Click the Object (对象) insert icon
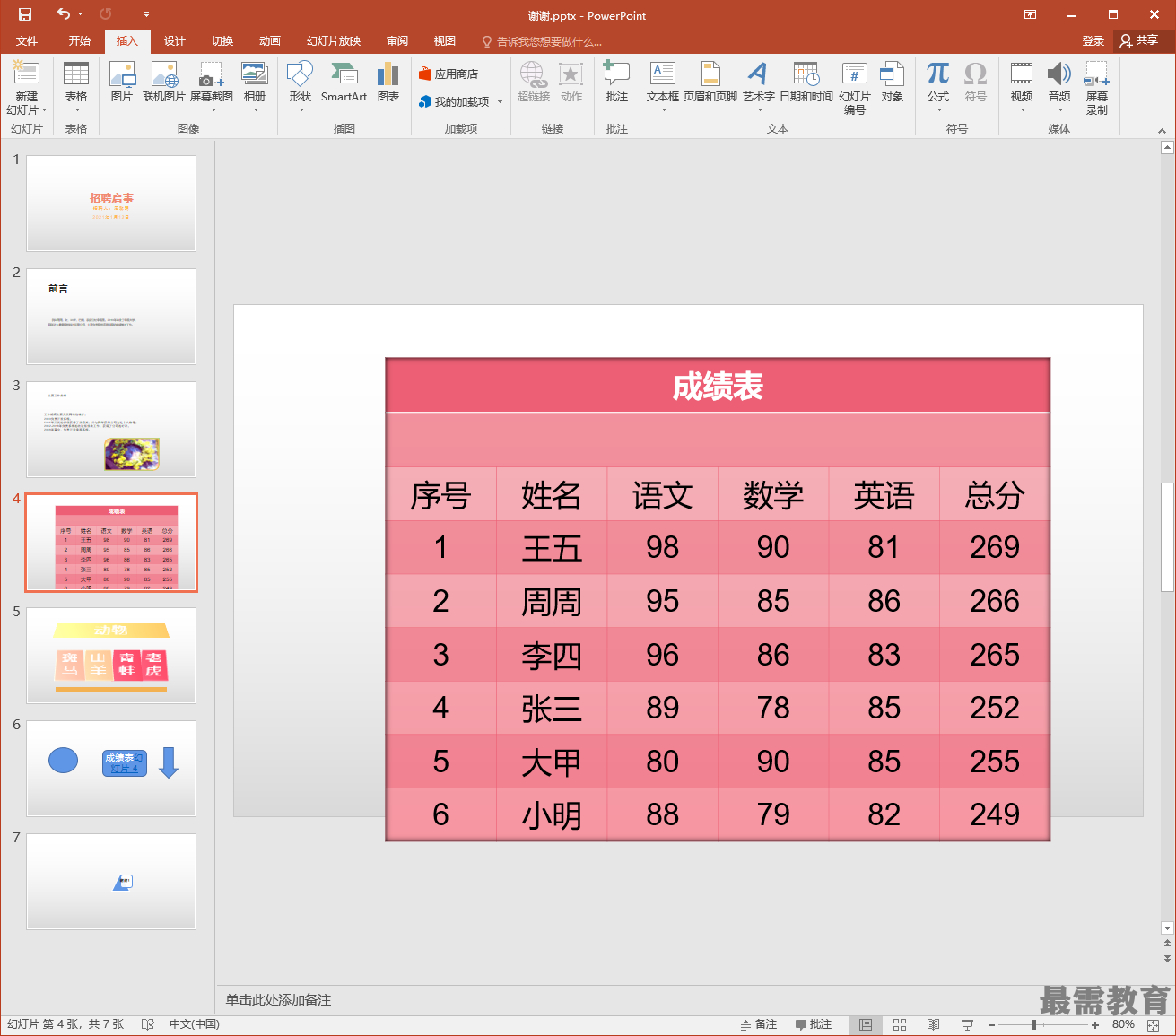Screen dimensions: 1176x1036 point(893,83)
